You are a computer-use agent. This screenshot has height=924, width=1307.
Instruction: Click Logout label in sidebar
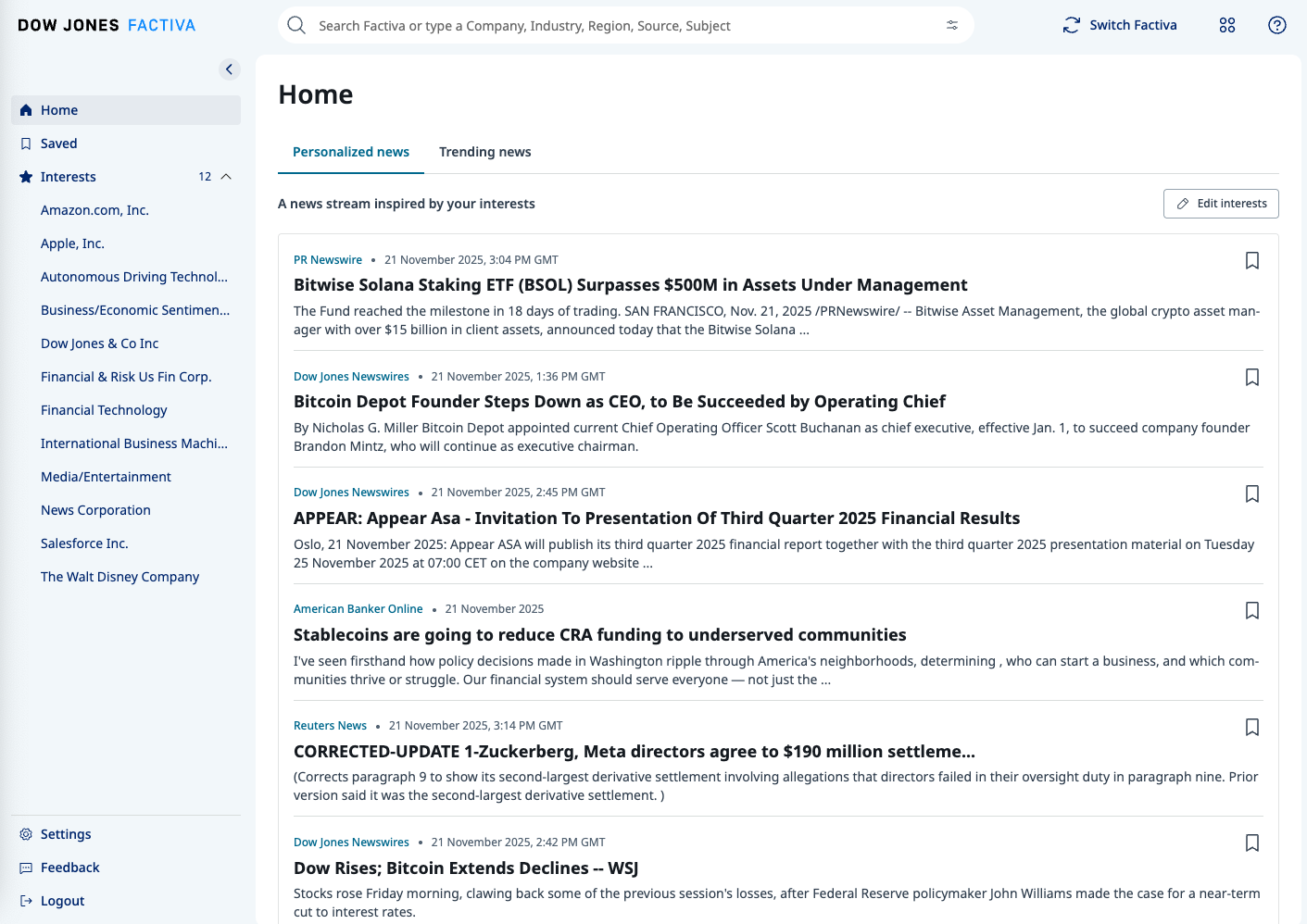click(62, 901)
